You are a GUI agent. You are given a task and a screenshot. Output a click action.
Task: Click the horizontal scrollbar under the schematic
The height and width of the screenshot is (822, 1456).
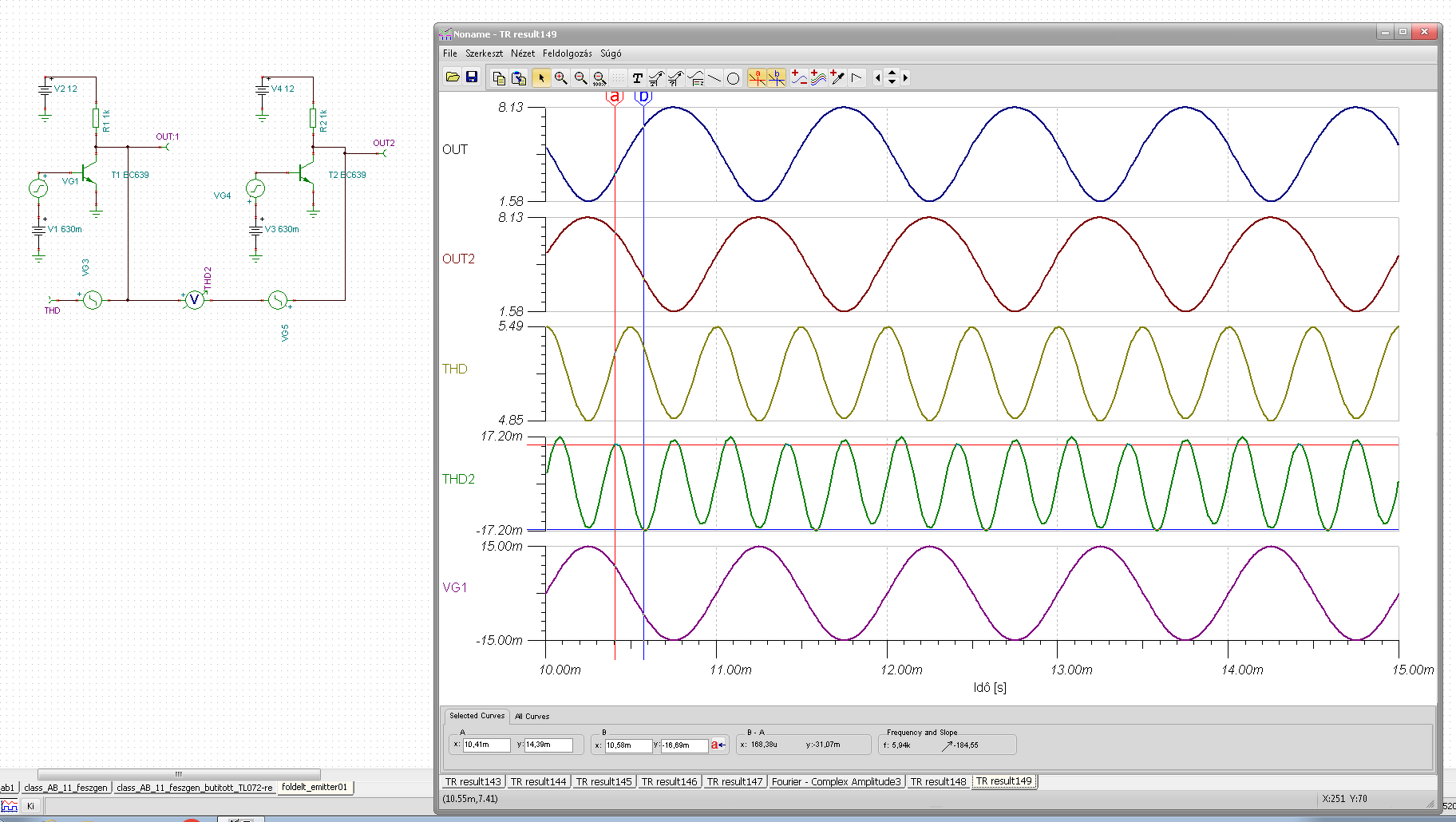coord(179,774)
